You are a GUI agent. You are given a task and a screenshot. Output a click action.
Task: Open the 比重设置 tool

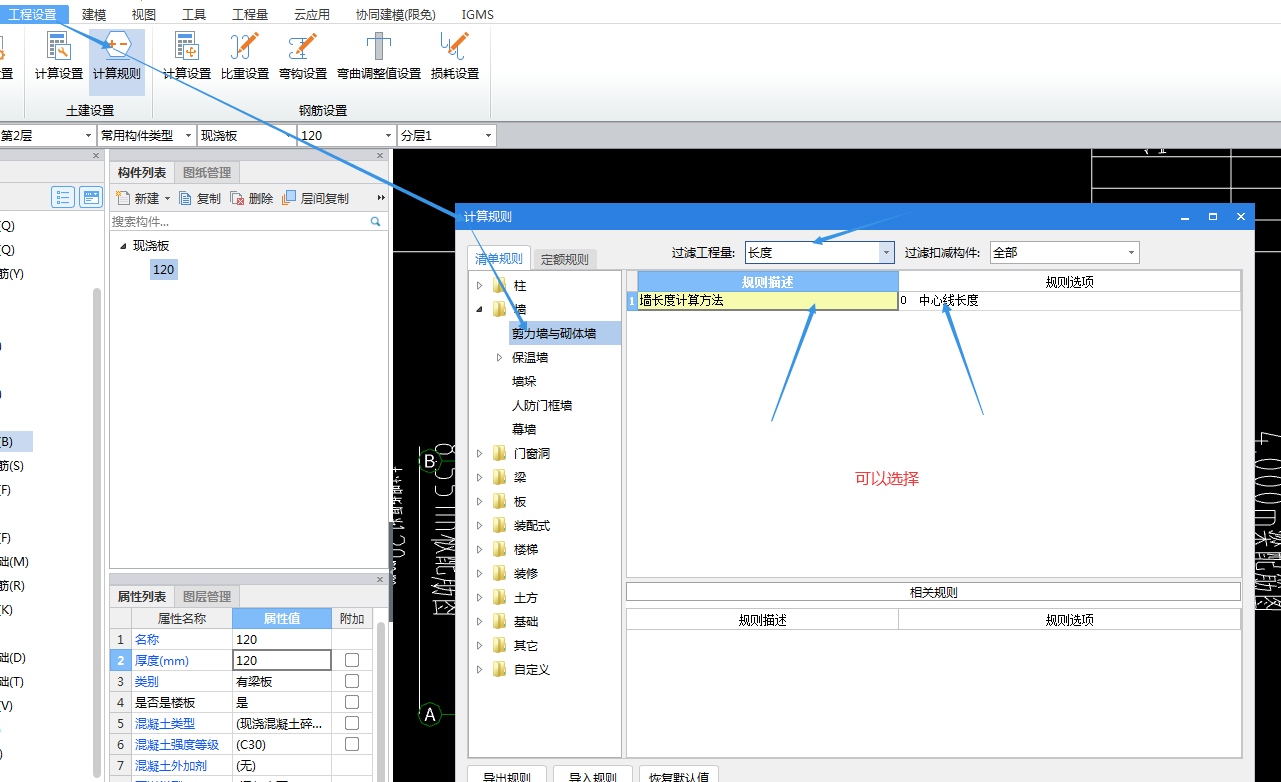(245, 57)
